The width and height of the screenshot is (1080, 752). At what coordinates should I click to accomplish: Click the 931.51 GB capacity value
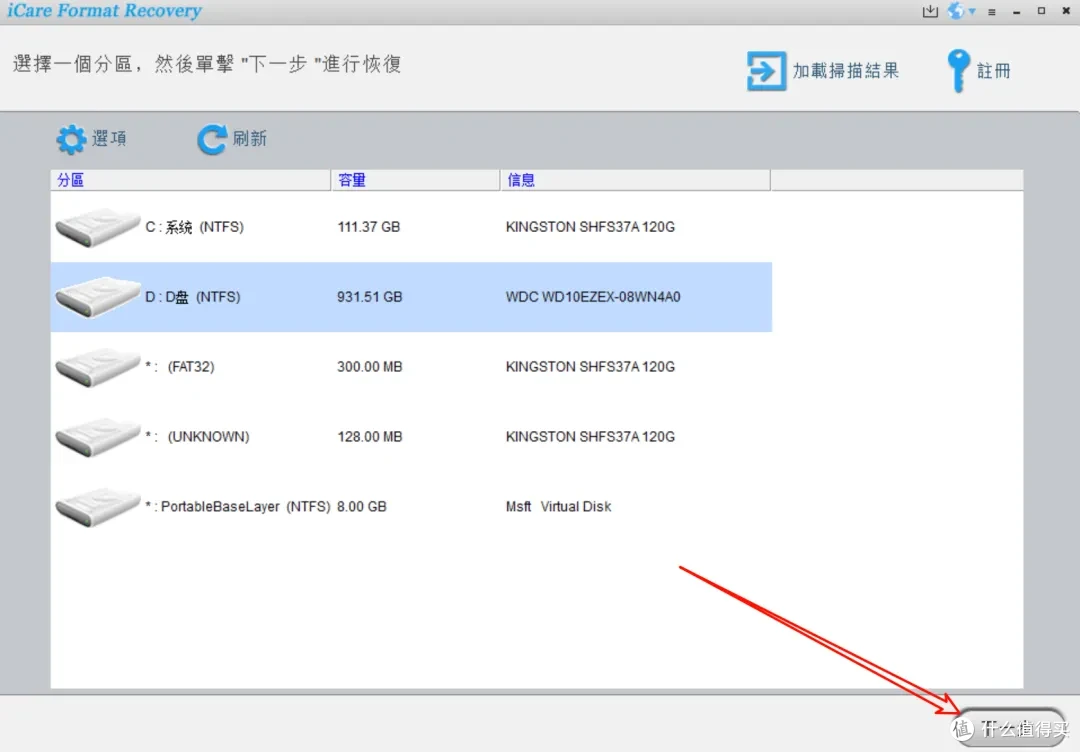coord(369,297)
